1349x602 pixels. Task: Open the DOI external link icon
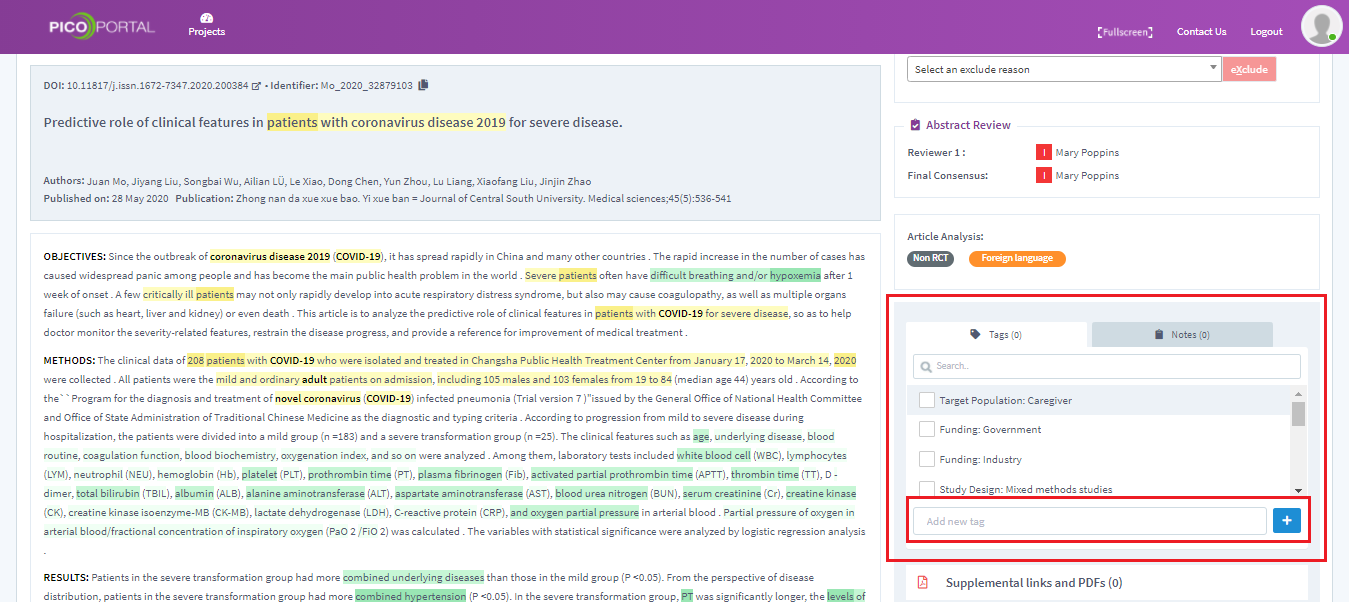point(256,86)
